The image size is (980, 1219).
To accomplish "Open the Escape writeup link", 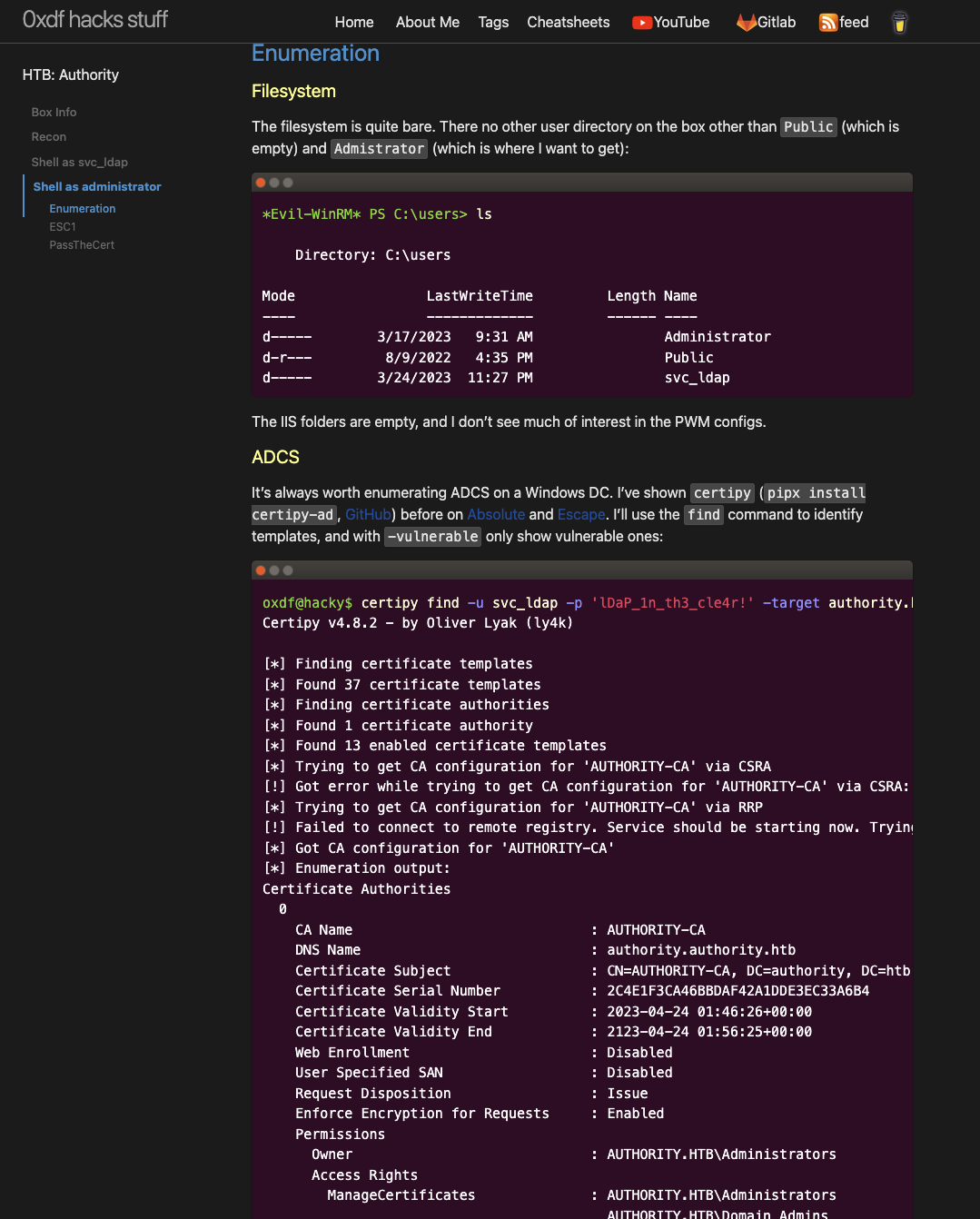I will (581, 514).
